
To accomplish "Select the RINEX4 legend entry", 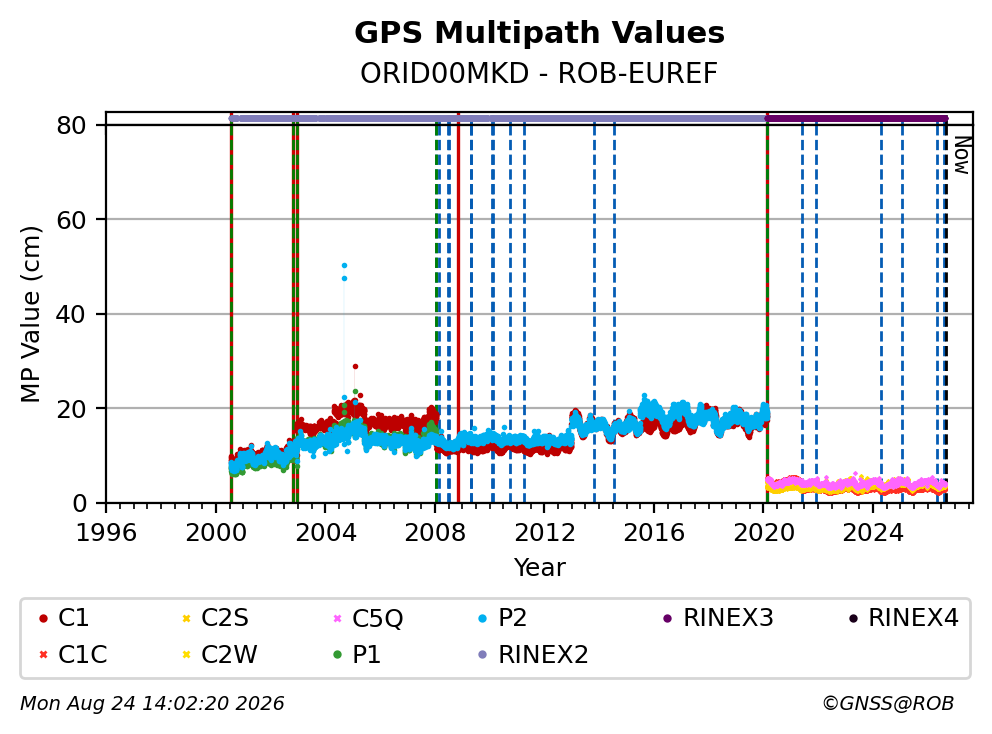I will [903, 618].
